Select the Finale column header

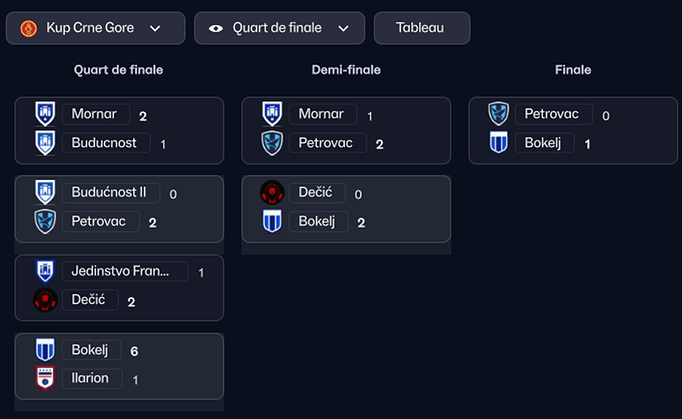pos(573,70)
